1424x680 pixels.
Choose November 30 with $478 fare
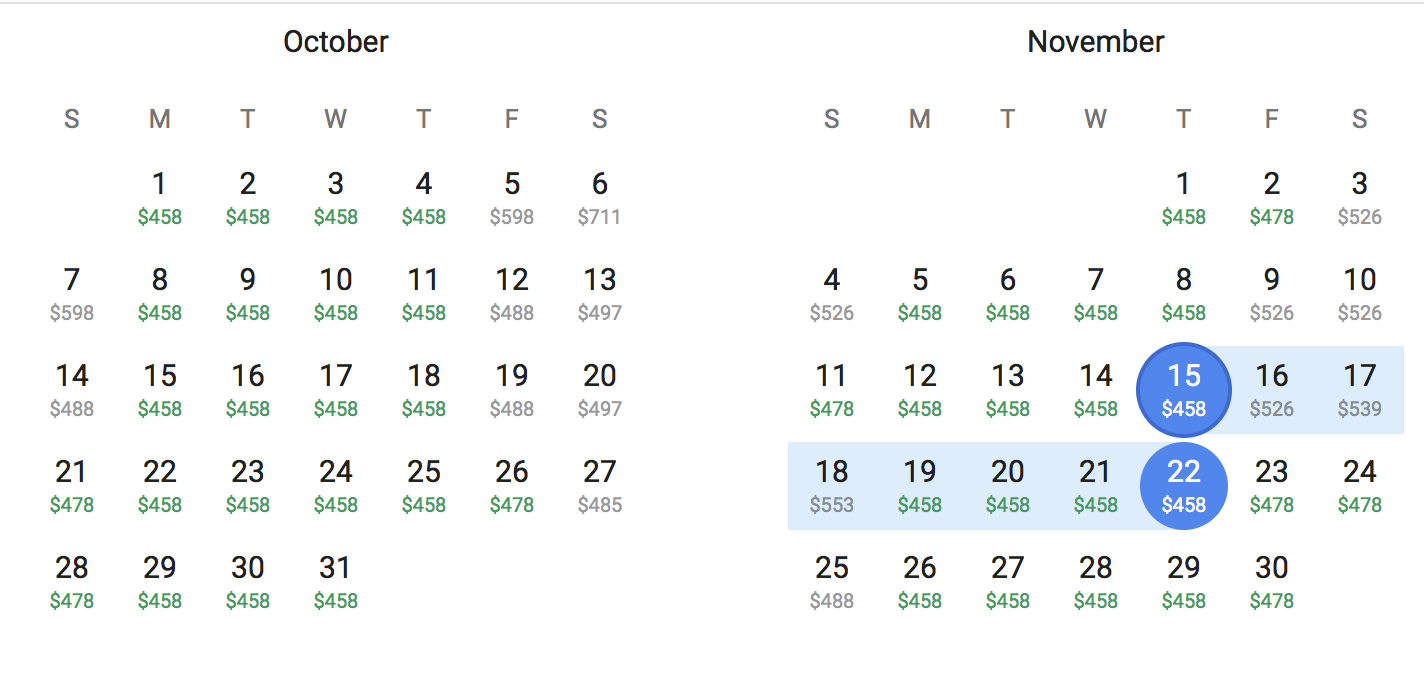click(x=1271, y=582)
